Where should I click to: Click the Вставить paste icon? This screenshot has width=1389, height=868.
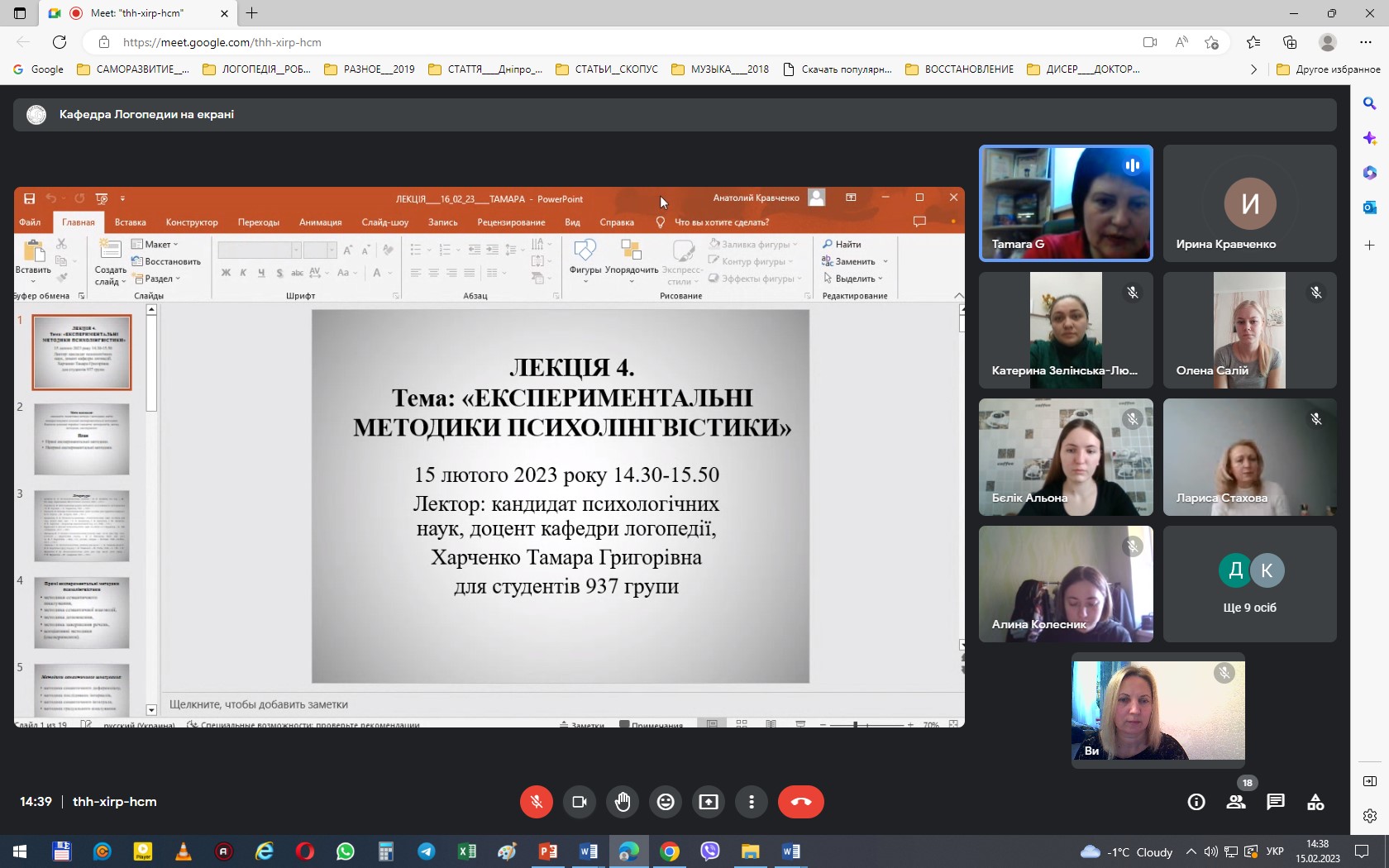(x=34, y=250)
